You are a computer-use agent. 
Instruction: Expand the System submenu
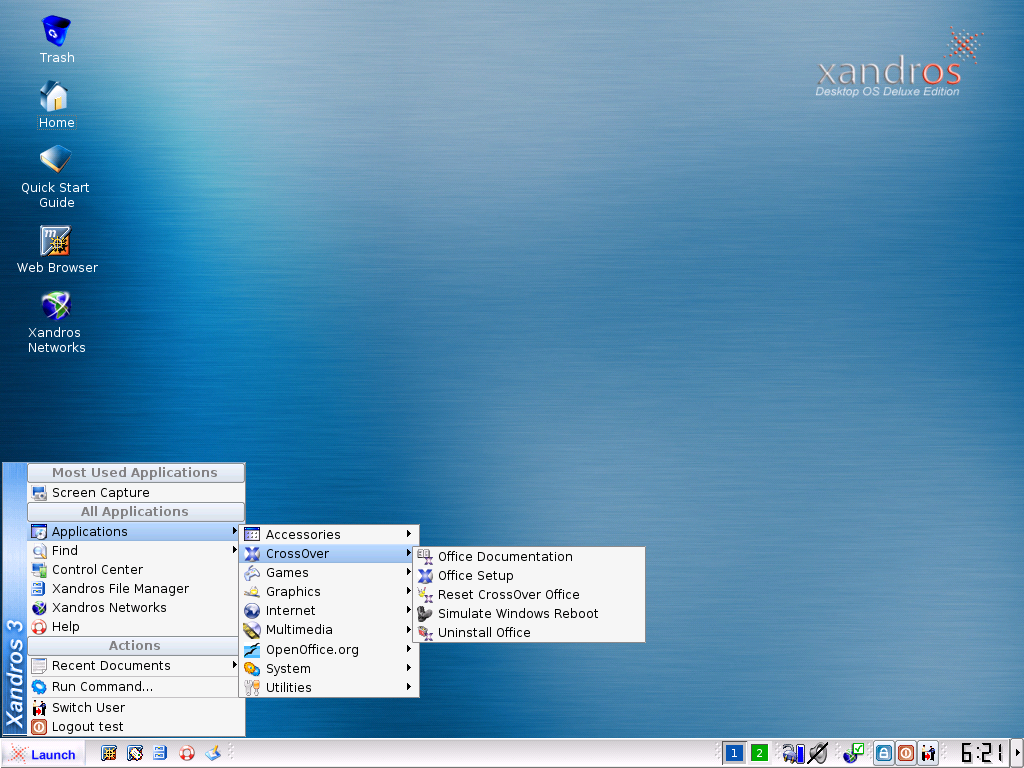pyautogui.click(x=329, y=668)
